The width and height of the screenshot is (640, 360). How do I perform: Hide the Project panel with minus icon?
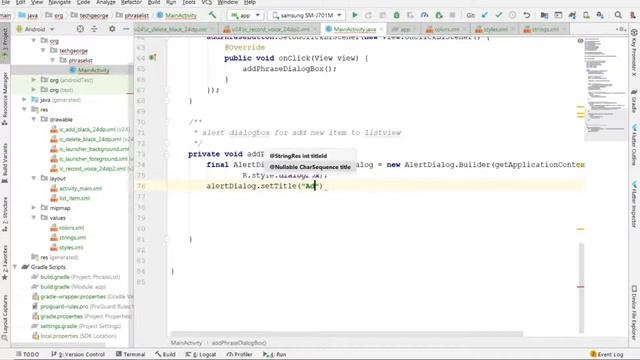126,29
